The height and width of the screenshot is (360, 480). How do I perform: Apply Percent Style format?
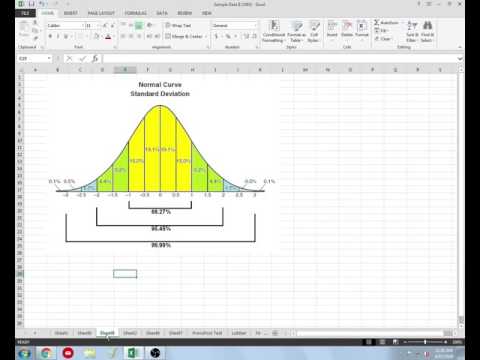(x=228, y=36)
